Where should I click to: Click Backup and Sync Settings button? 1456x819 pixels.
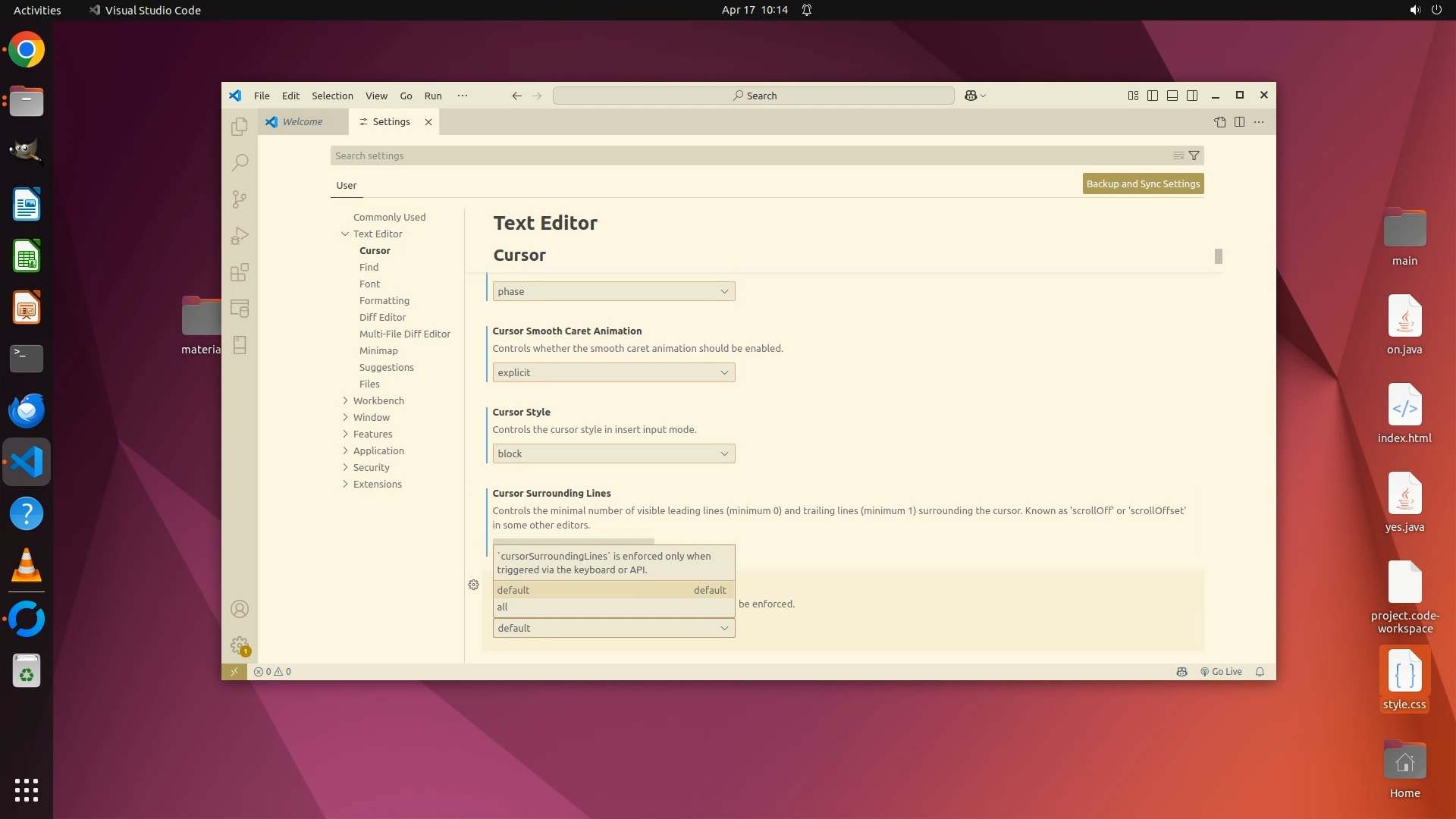click(x=1143, y=184)
